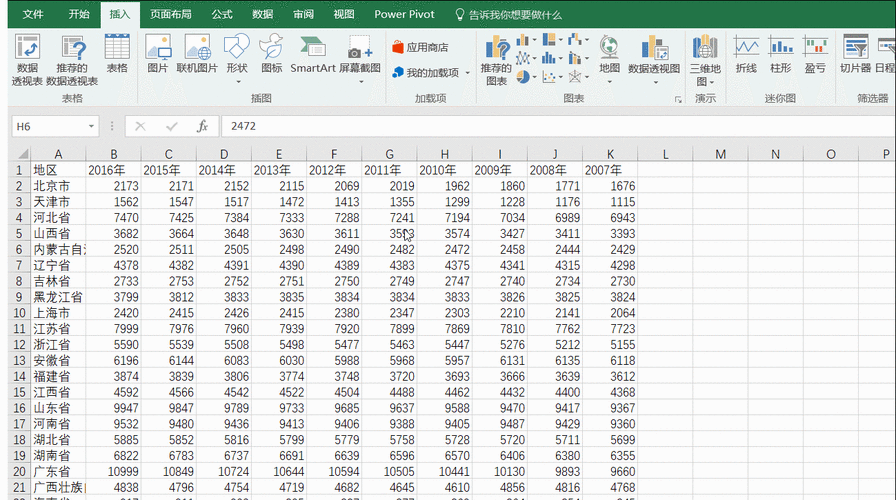896x500 pixels.
Task: Select column K header
Action: tap(610, 154)
